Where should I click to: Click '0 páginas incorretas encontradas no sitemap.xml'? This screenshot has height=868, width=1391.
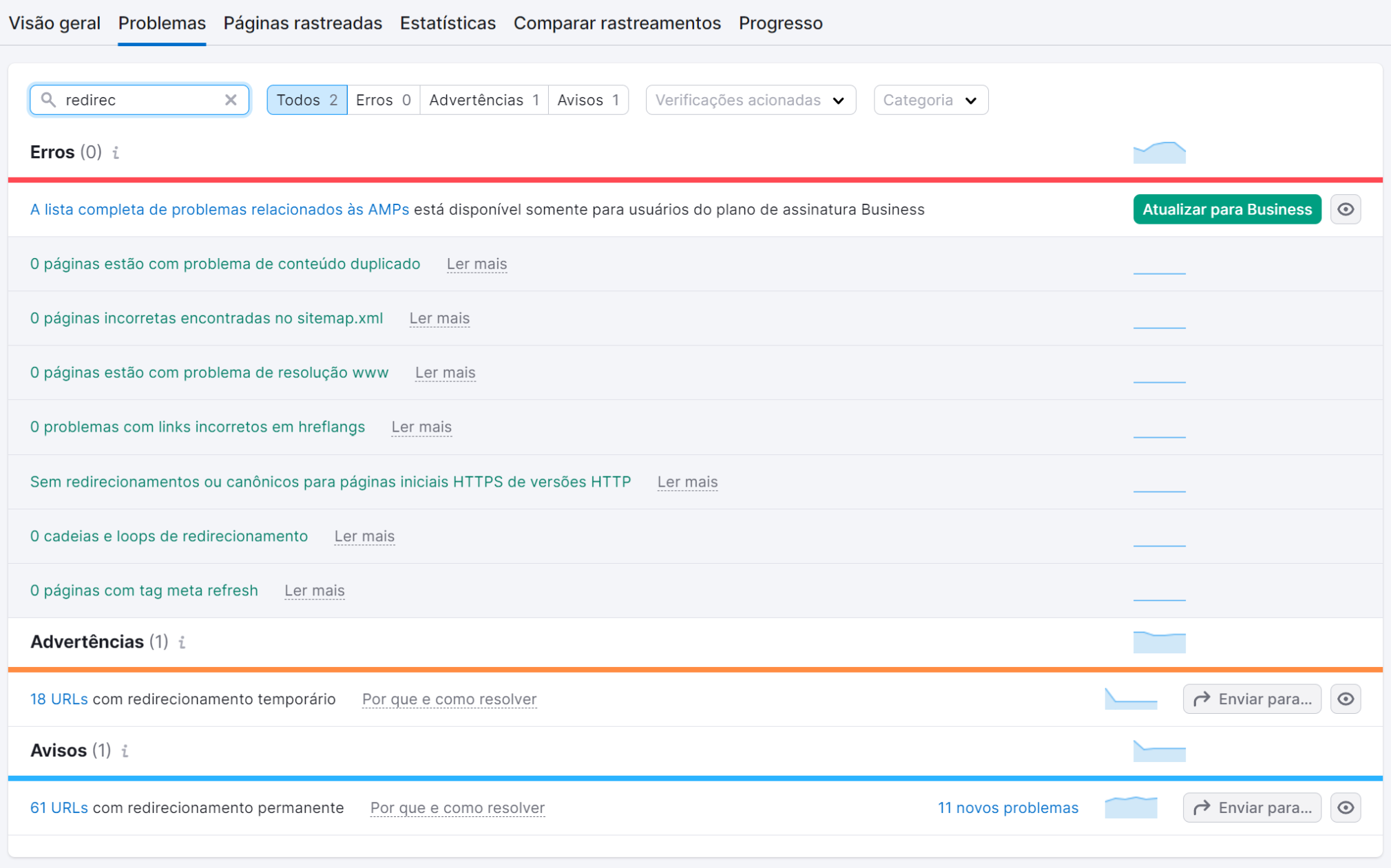[x=207, y=318]
